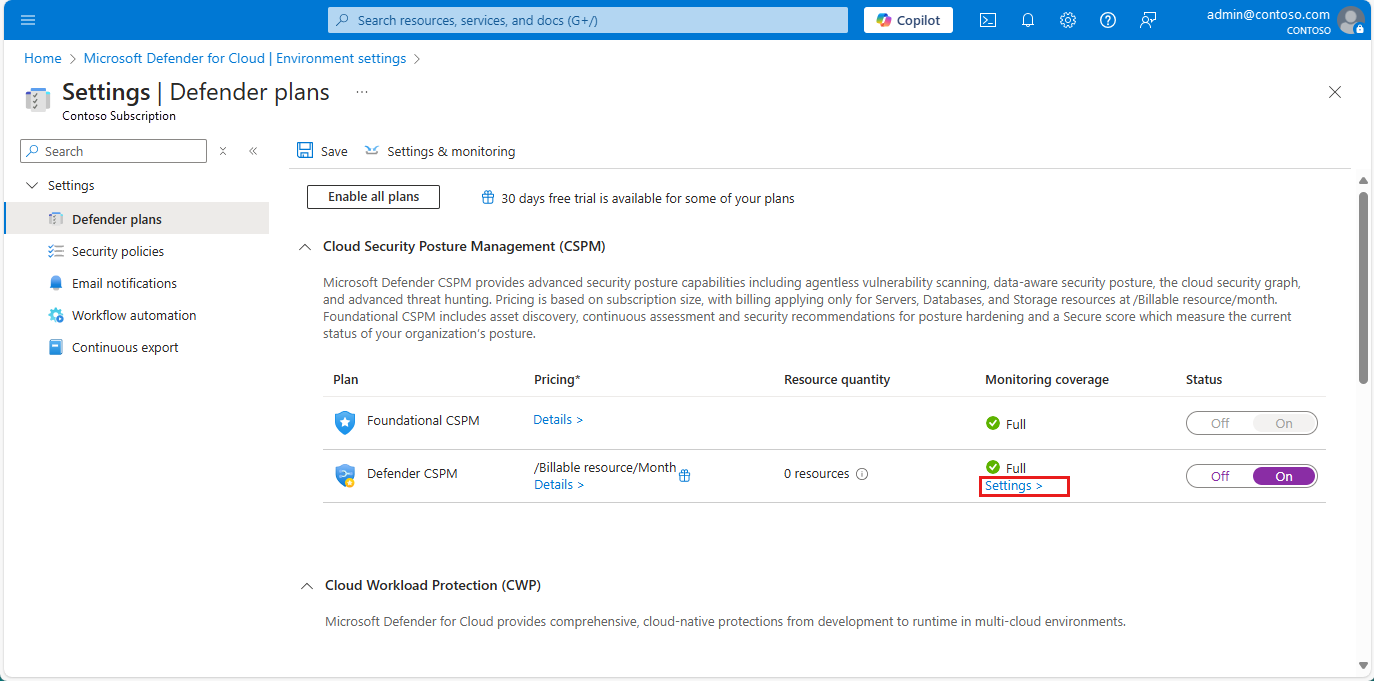Turn off the Defender CSPM plan
The width and height of the screenshot is (1374, 681).
[x=1220, y=476]
